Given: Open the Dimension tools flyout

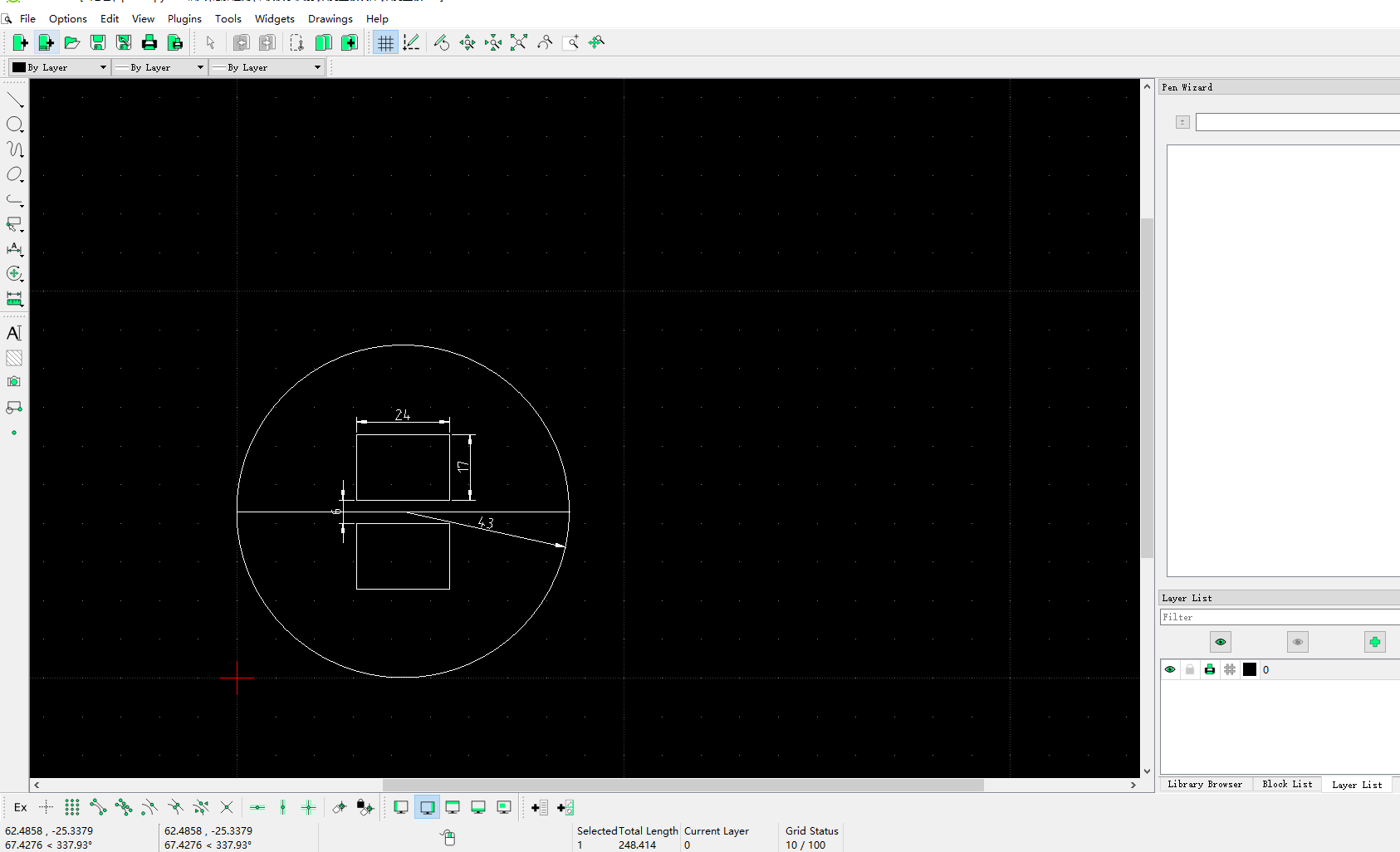Looking at the screenshot, I should click(15, 249).
